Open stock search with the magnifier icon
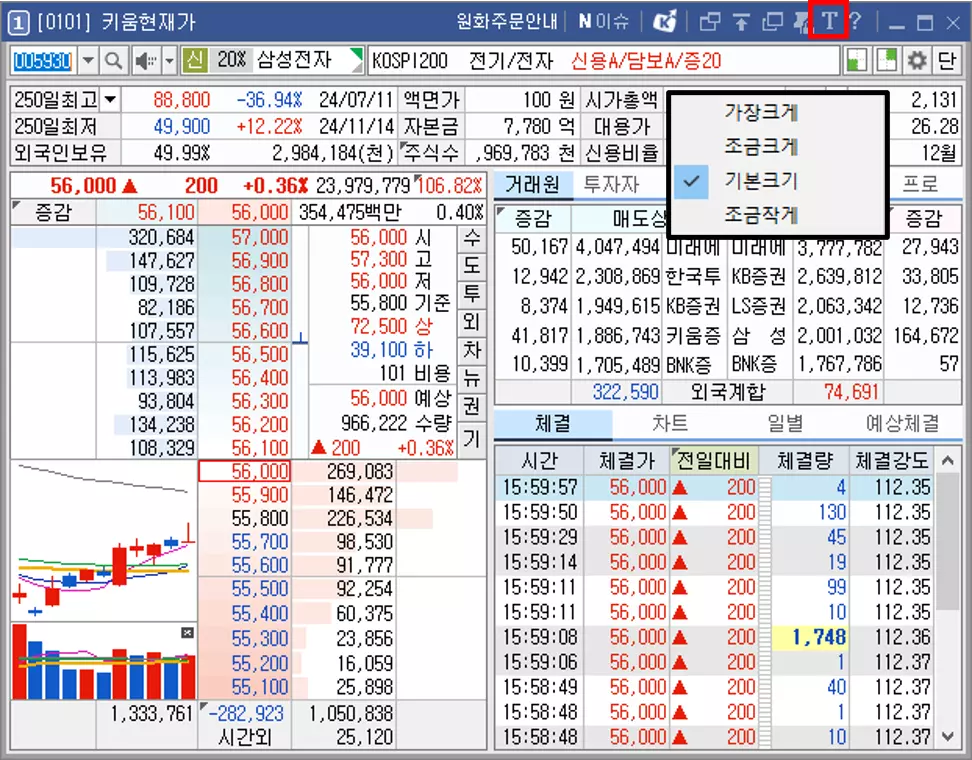 [113, 61]
